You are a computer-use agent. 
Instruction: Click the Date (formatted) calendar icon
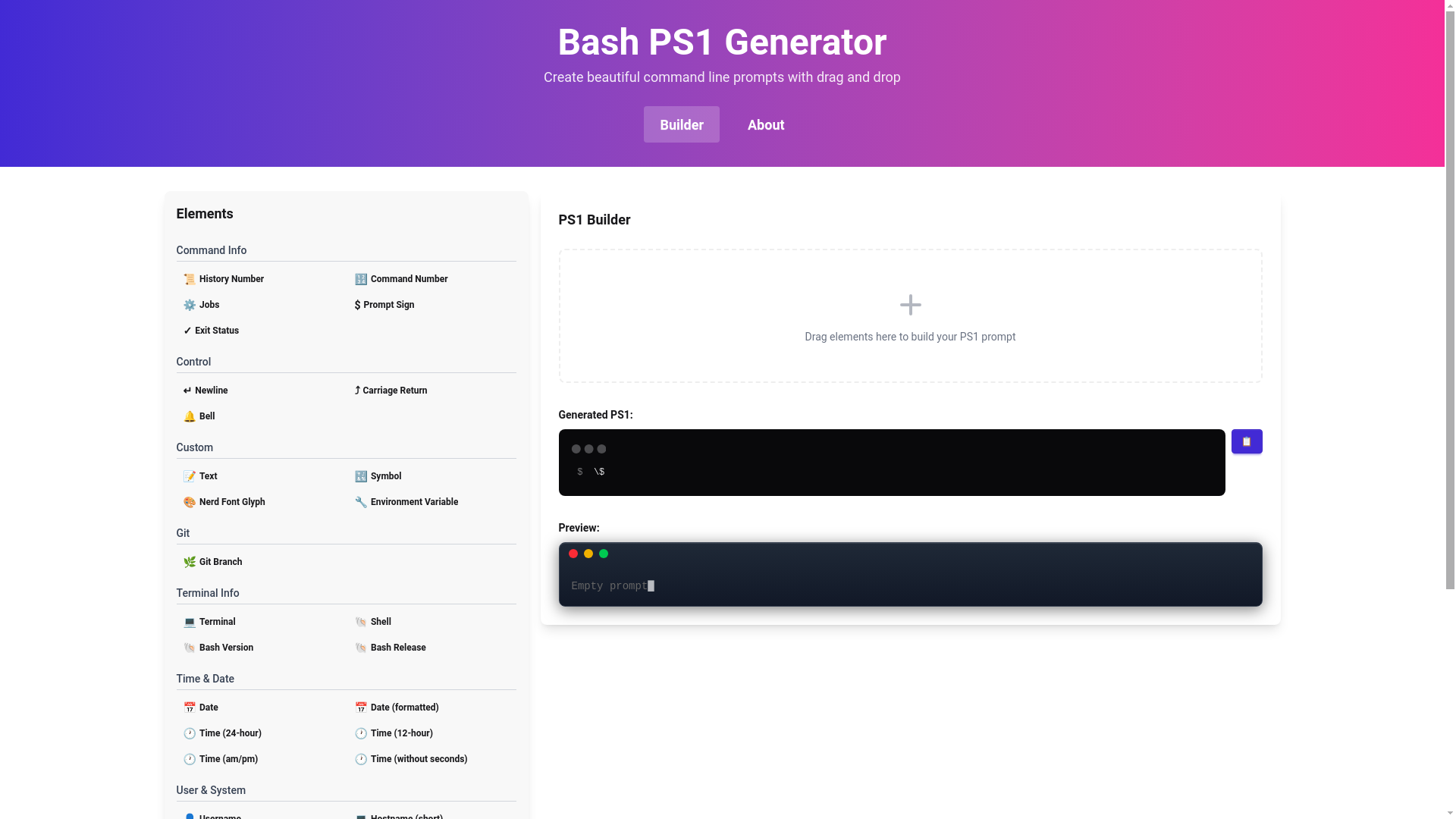coord(361,708)
